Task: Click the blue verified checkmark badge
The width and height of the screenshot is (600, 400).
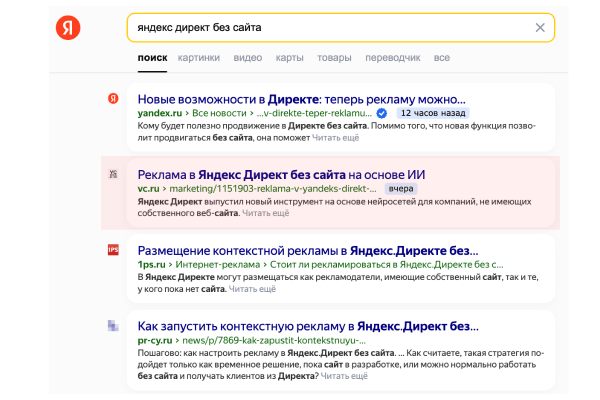Action: click(382, 113)
